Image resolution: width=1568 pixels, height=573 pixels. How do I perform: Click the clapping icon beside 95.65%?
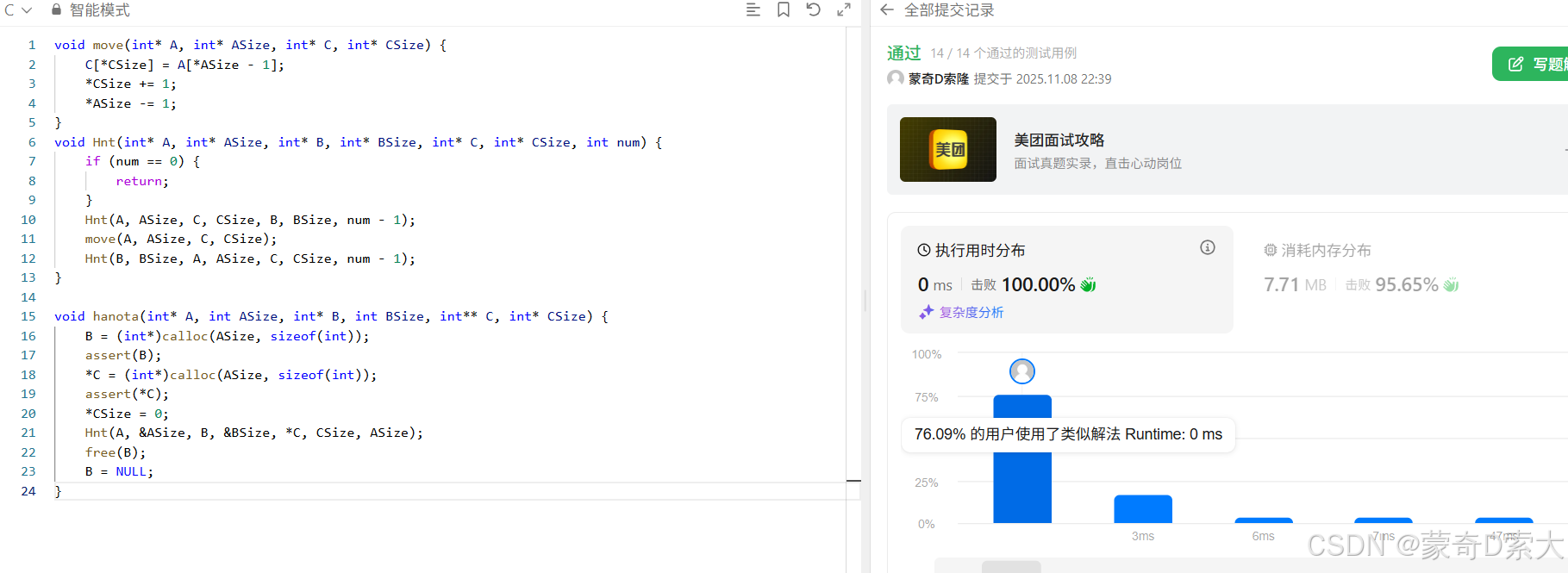1451,284
